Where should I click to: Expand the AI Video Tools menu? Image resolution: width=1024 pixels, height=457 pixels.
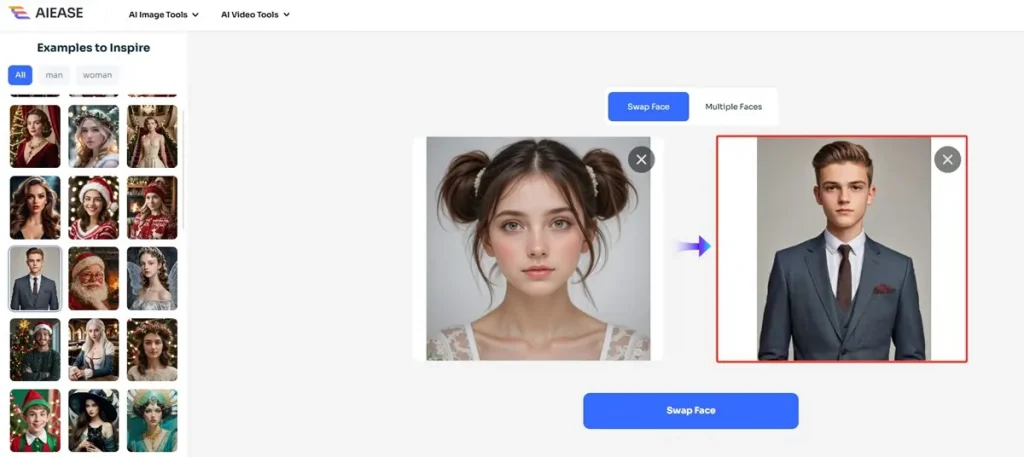pyautogui.click(x=255, y=15)
